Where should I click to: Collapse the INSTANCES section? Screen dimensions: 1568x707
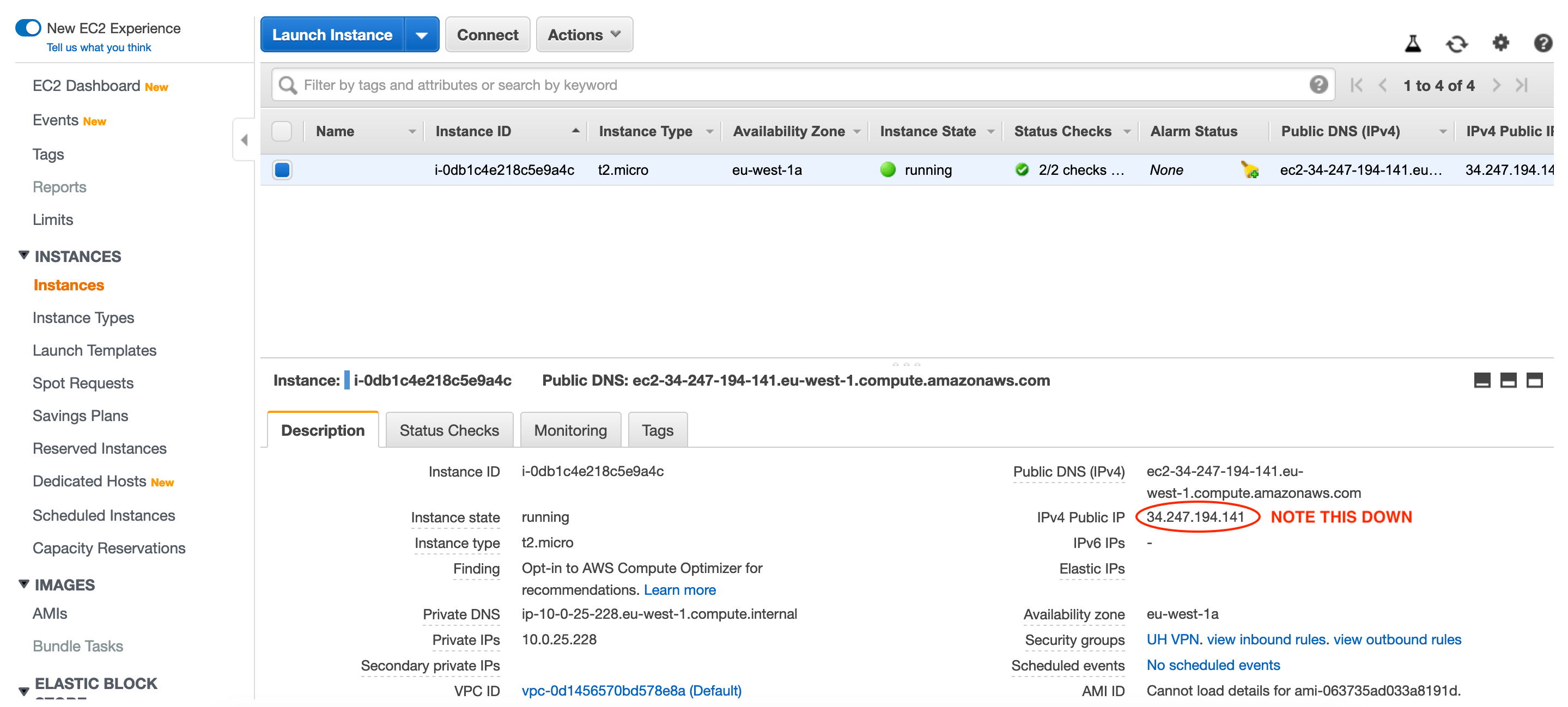tap(23, 254)
